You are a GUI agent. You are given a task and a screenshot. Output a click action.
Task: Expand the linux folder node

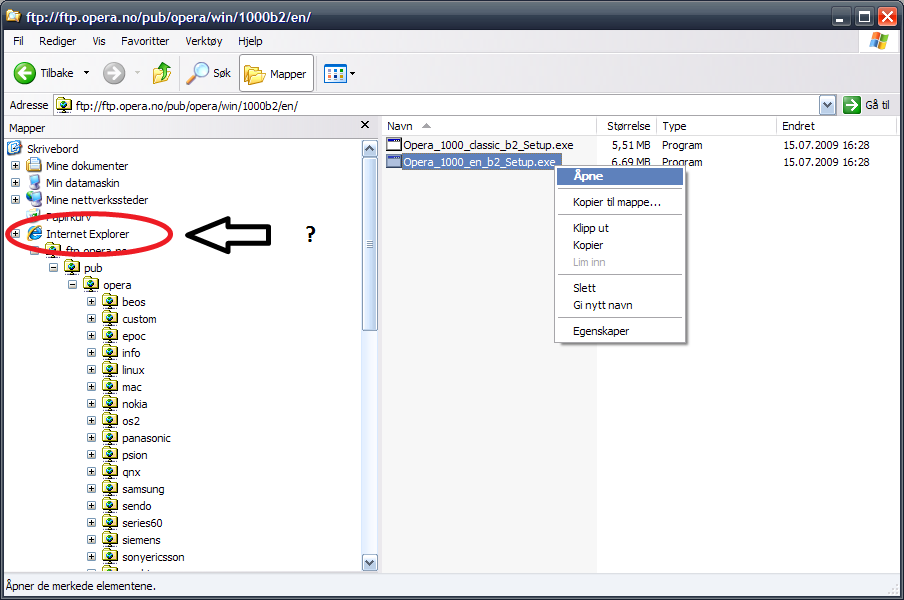pyautogui.click(x=91, y=369)
